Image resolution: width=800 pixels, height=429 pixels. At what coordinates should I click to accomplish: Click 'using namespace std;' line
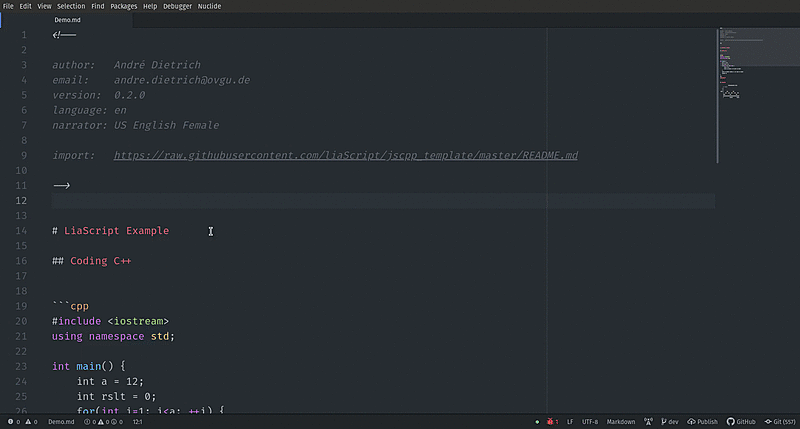113,336
